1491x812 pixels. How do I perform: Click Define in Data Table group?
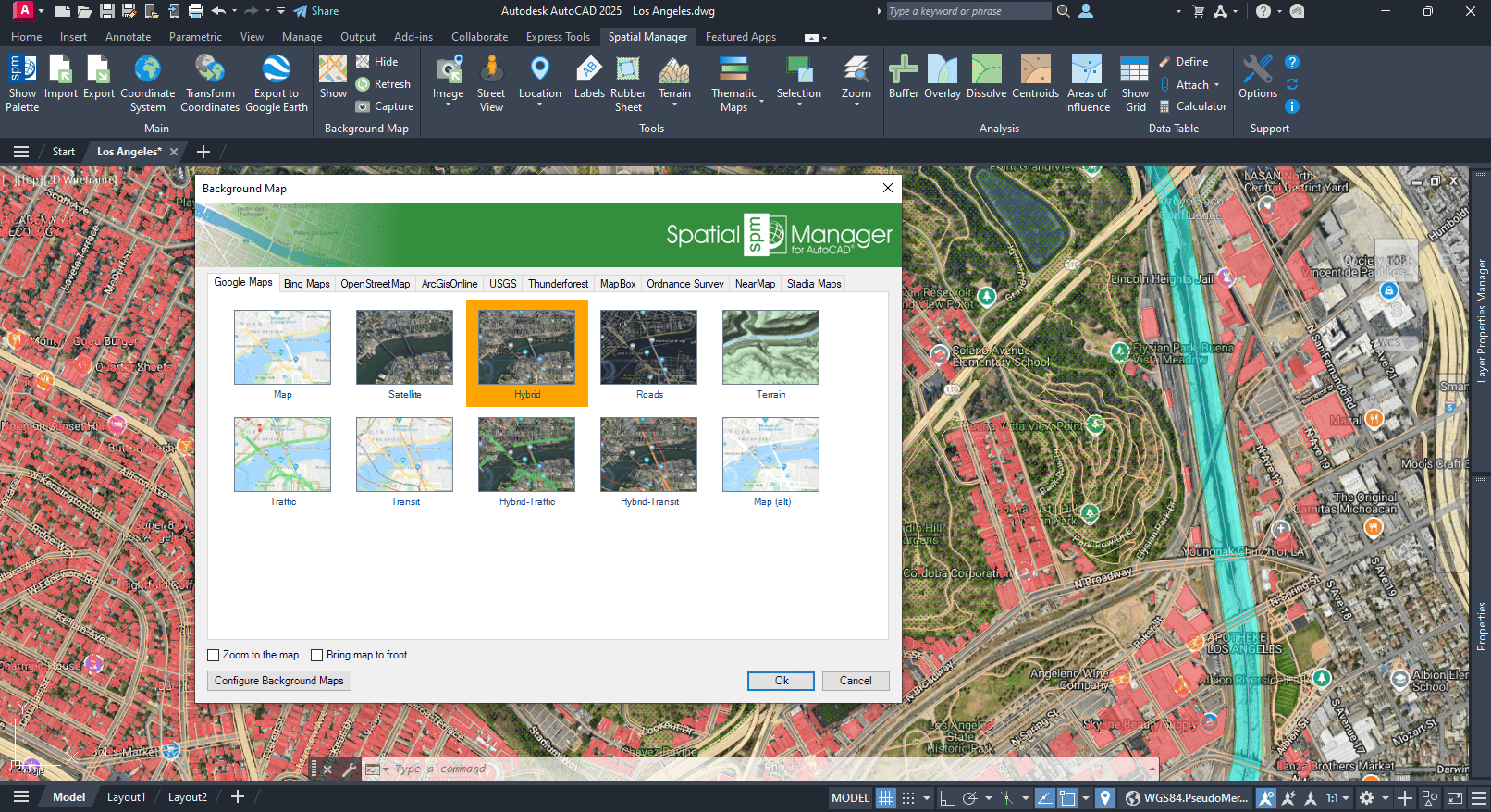pyautogui.click(x=1184, y=62)
